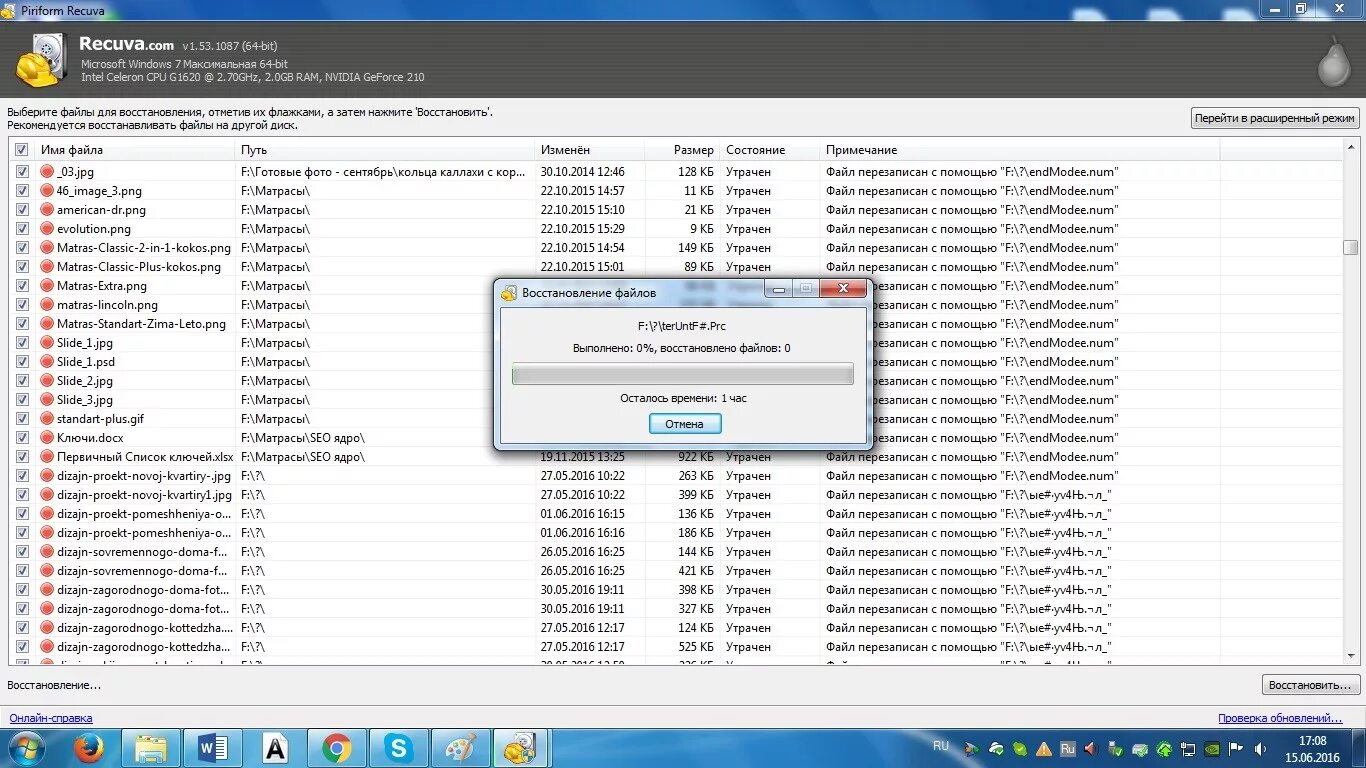The width and height of the screenshot is (1366, 768).
Task: Click the yellow warning triangle tray icon
Action: [x=1044, y=748]
